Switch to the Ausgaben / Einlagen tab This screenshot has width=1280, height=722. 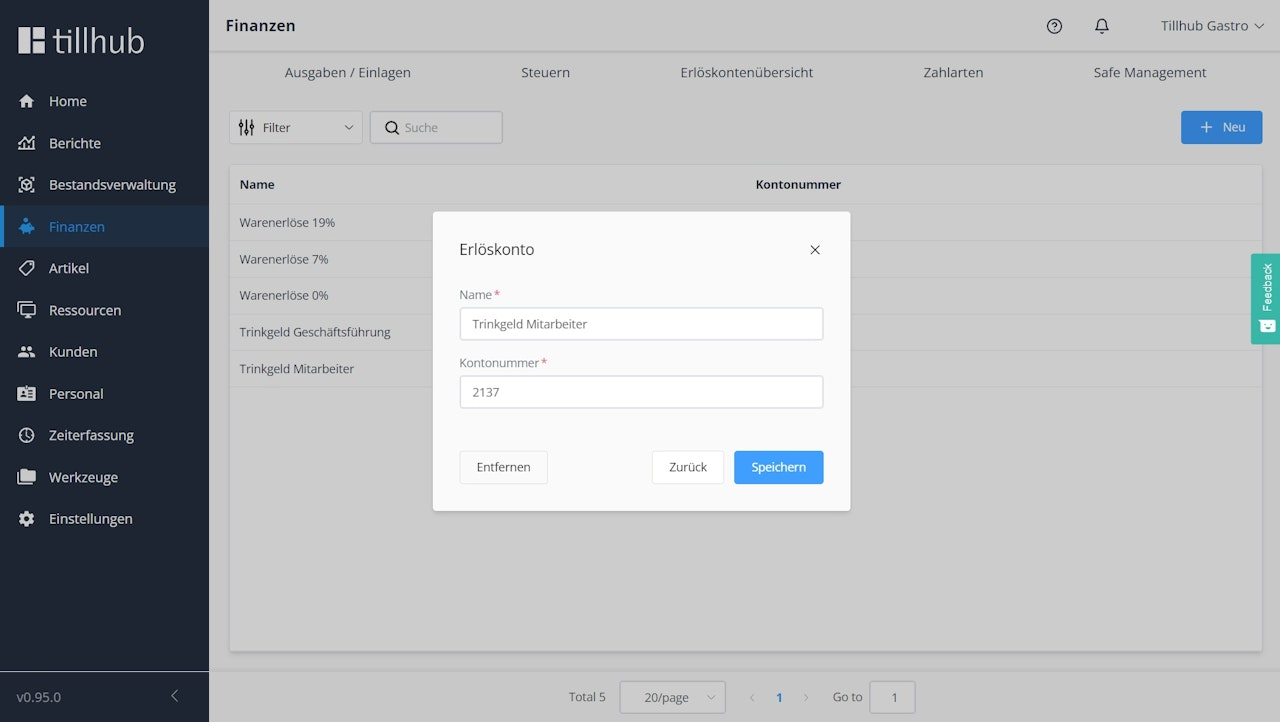click(x=348, y=73)
